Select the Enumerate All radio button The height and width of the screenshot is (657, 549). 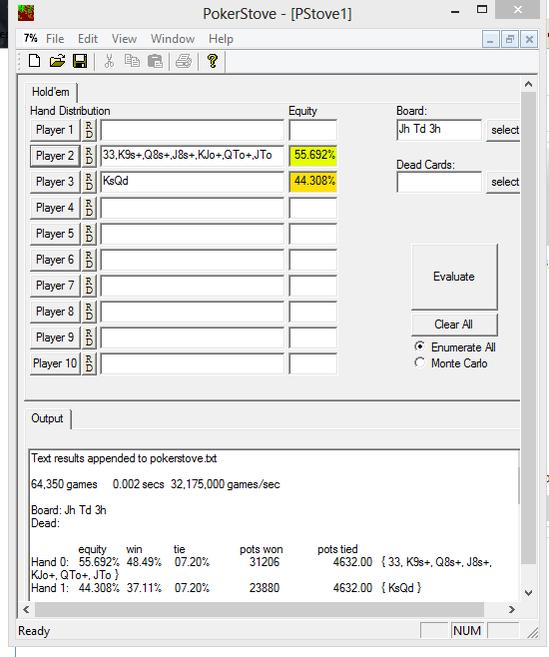tap(419, 347)
